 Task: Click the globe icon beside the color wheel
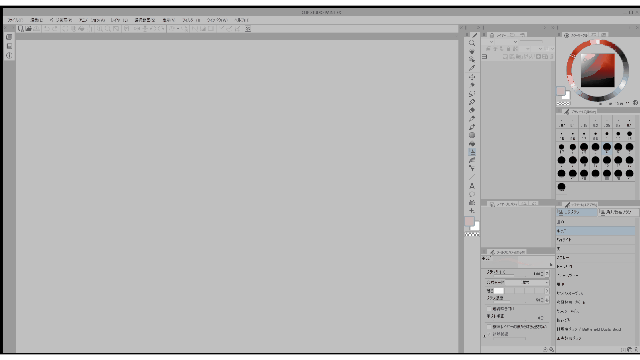[635, 103]
